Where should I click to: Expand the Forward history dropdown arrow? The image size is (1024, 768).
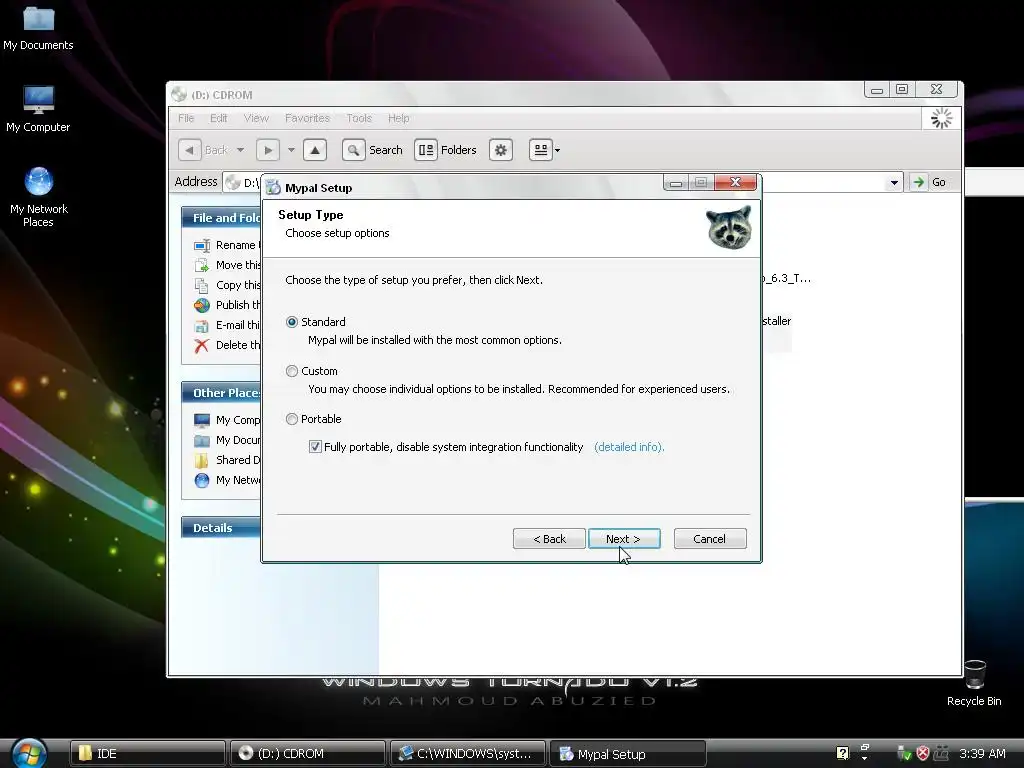[291, 150]
